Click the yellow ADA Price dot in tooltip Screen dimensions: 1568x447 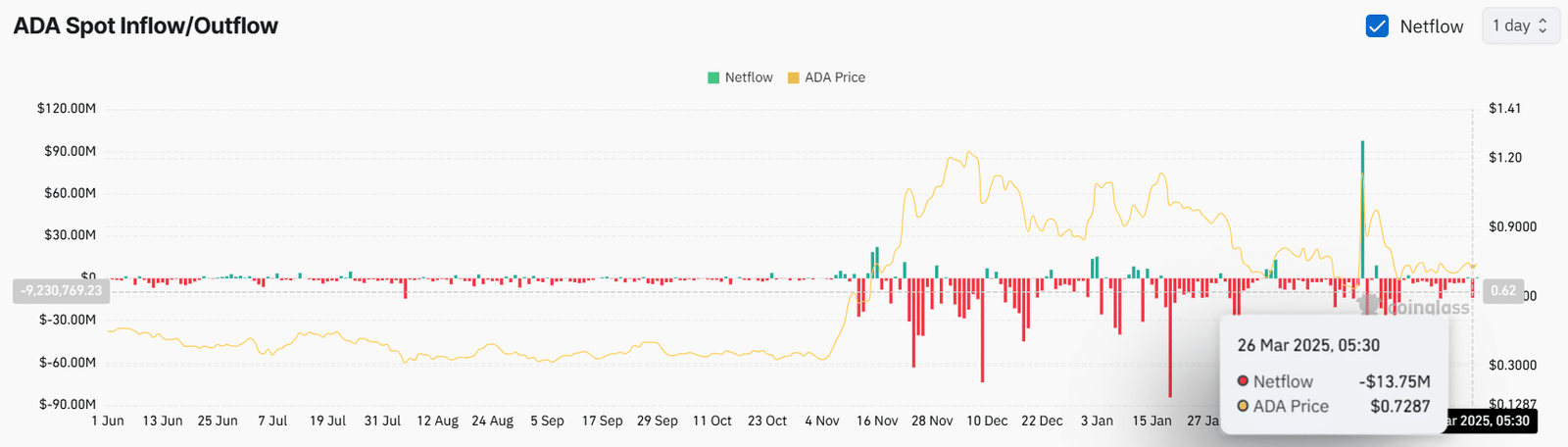(x=1243, y=406)
